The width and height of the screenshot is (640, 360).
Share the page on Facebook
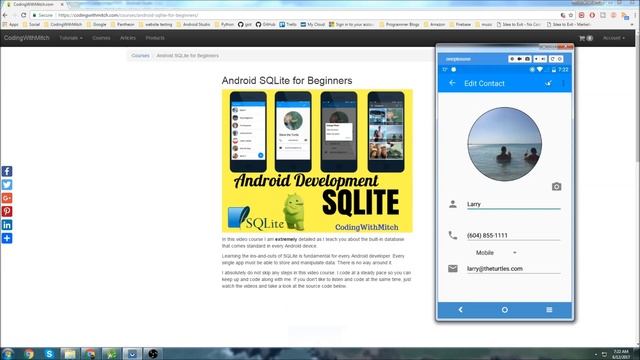pos(7,171)
